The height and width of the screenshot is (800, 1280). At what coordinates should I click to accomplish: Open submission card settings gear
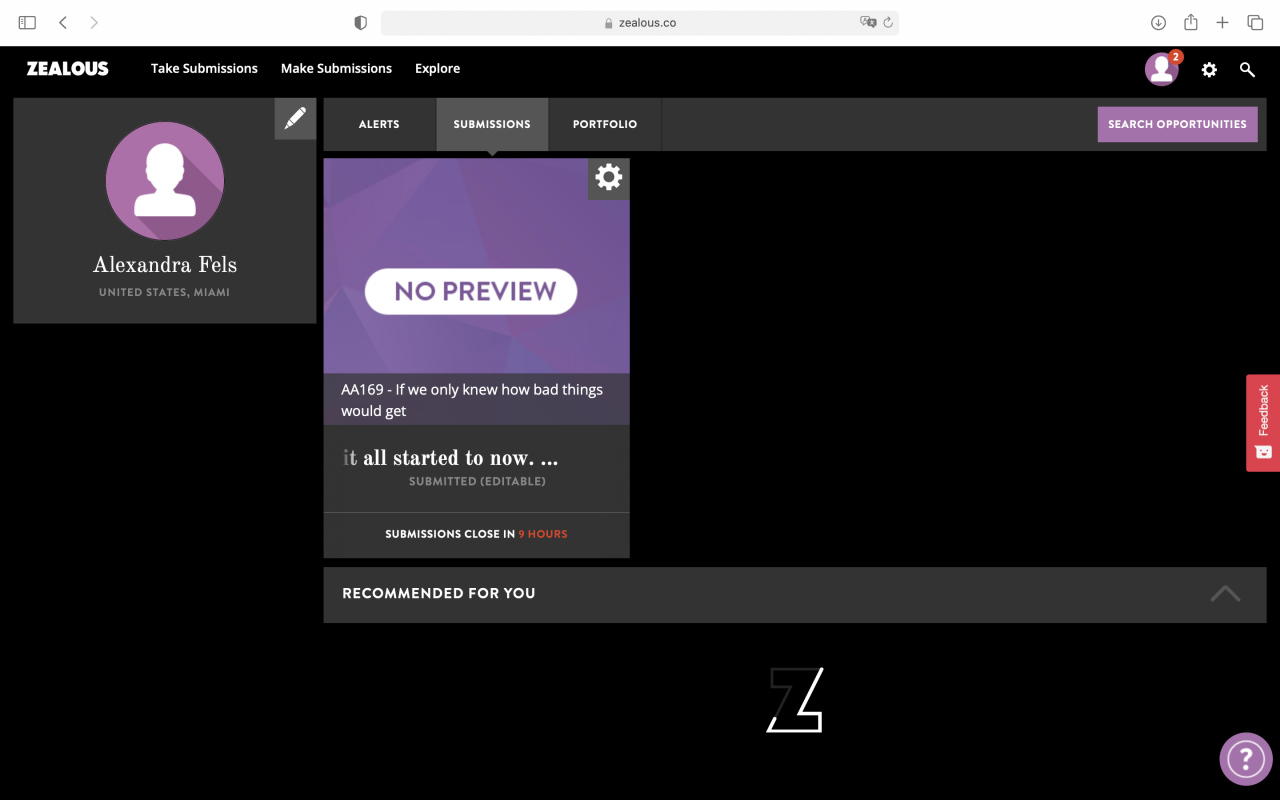(x=609, y=178)
